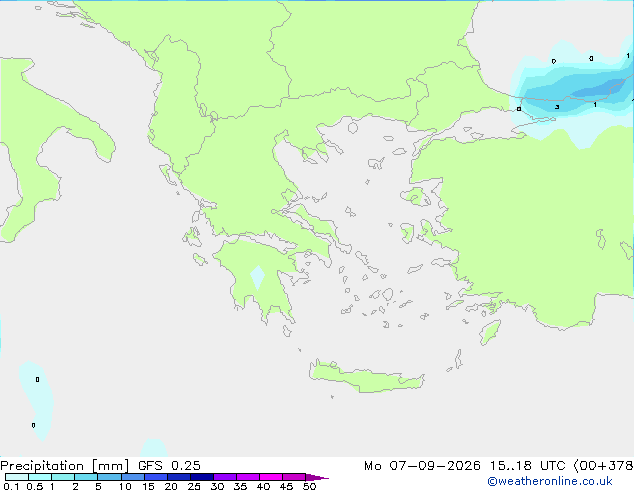This screenshot has height=490, width=634.
Task: Click the "0.5" legend scale label
Action: coord(35,486)
